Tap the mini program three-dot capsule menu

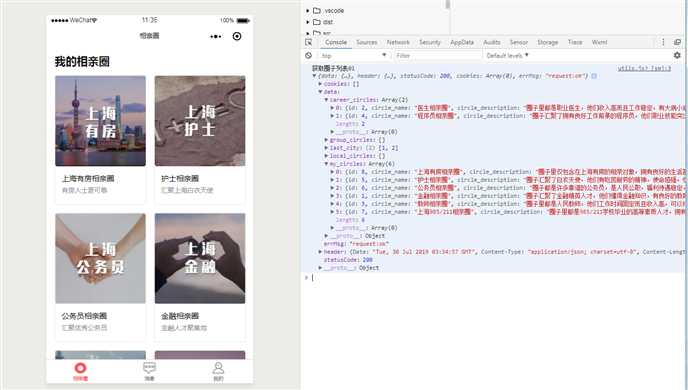pos(215,36)
